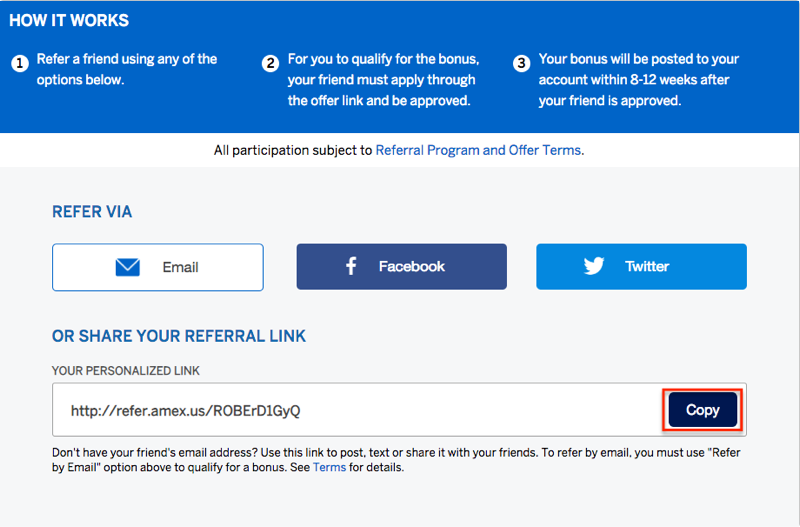Share the referral via the Twitter label

647,266
